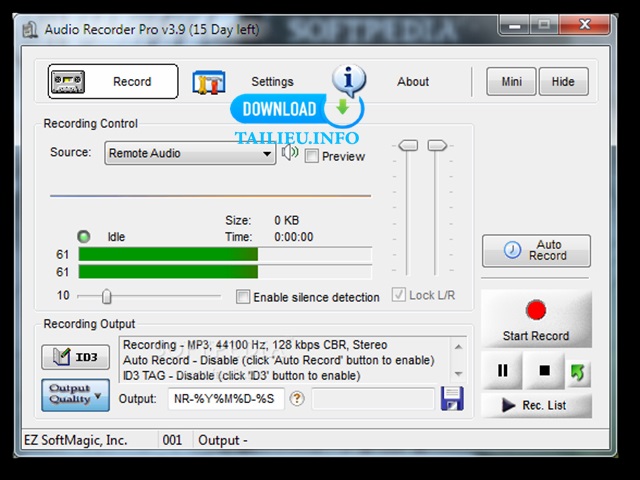This screenshot has width=640, height=480.
Task: Click the '0:00:00' time value
Action: [x=293, y=237]
